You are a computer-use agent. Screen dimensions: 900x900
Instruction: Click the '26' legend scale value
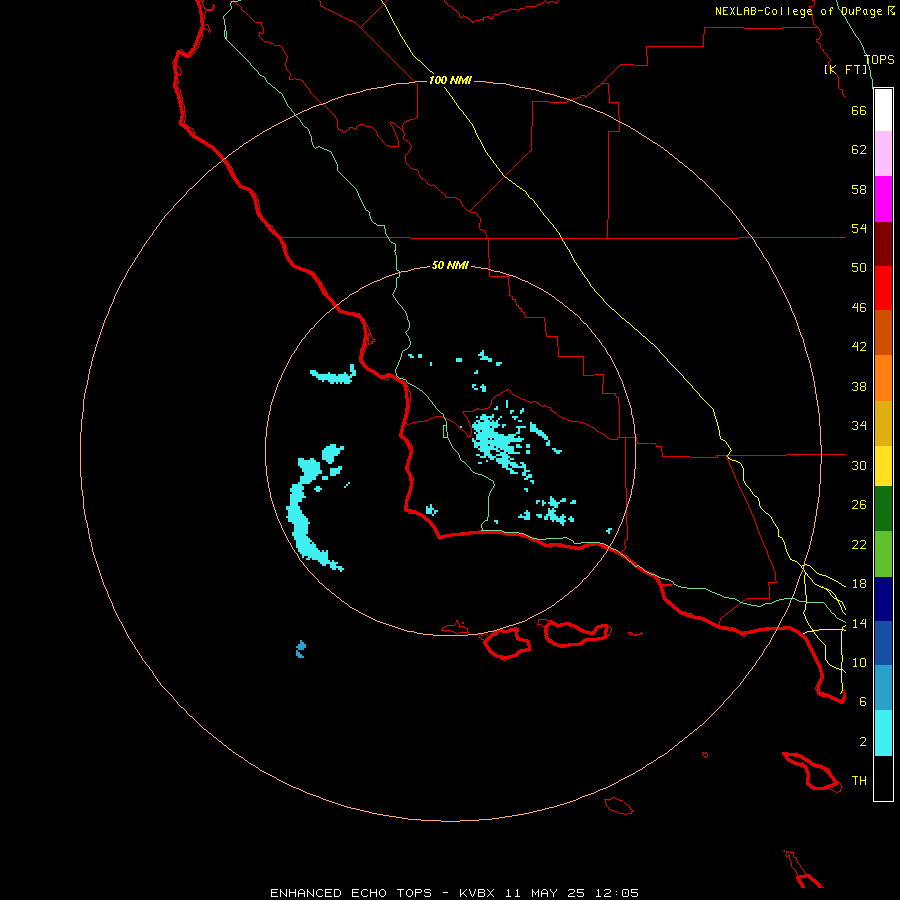tap(859, 505)
